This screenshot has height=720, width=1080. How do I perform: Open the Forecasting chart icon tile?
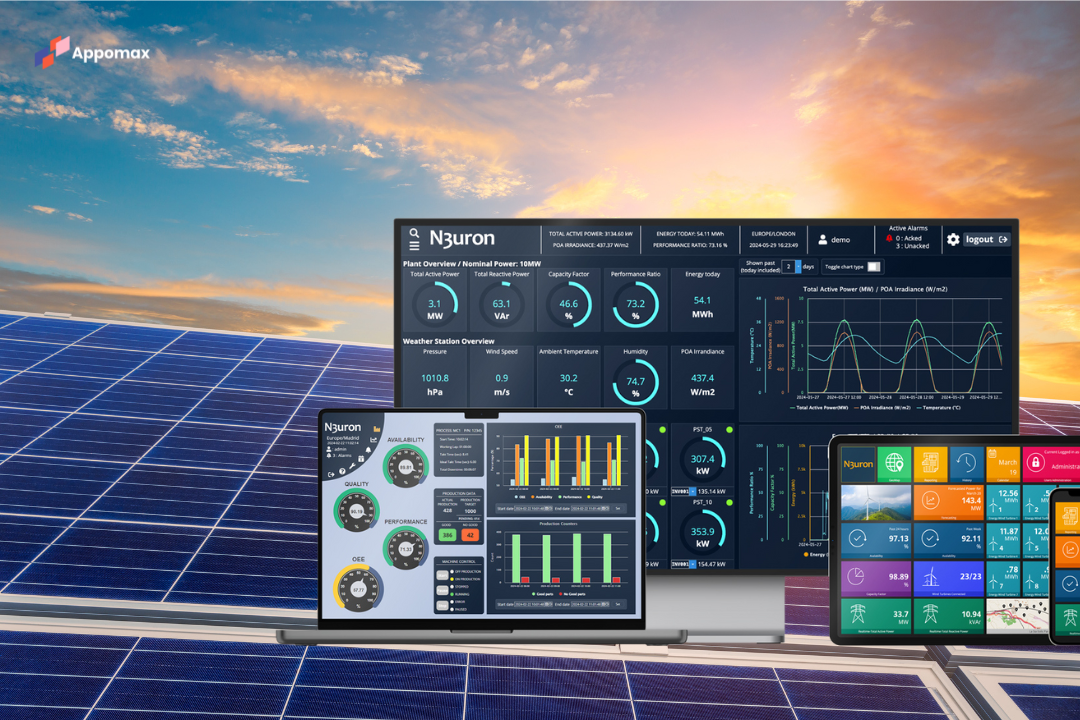[x=931, y=498]
